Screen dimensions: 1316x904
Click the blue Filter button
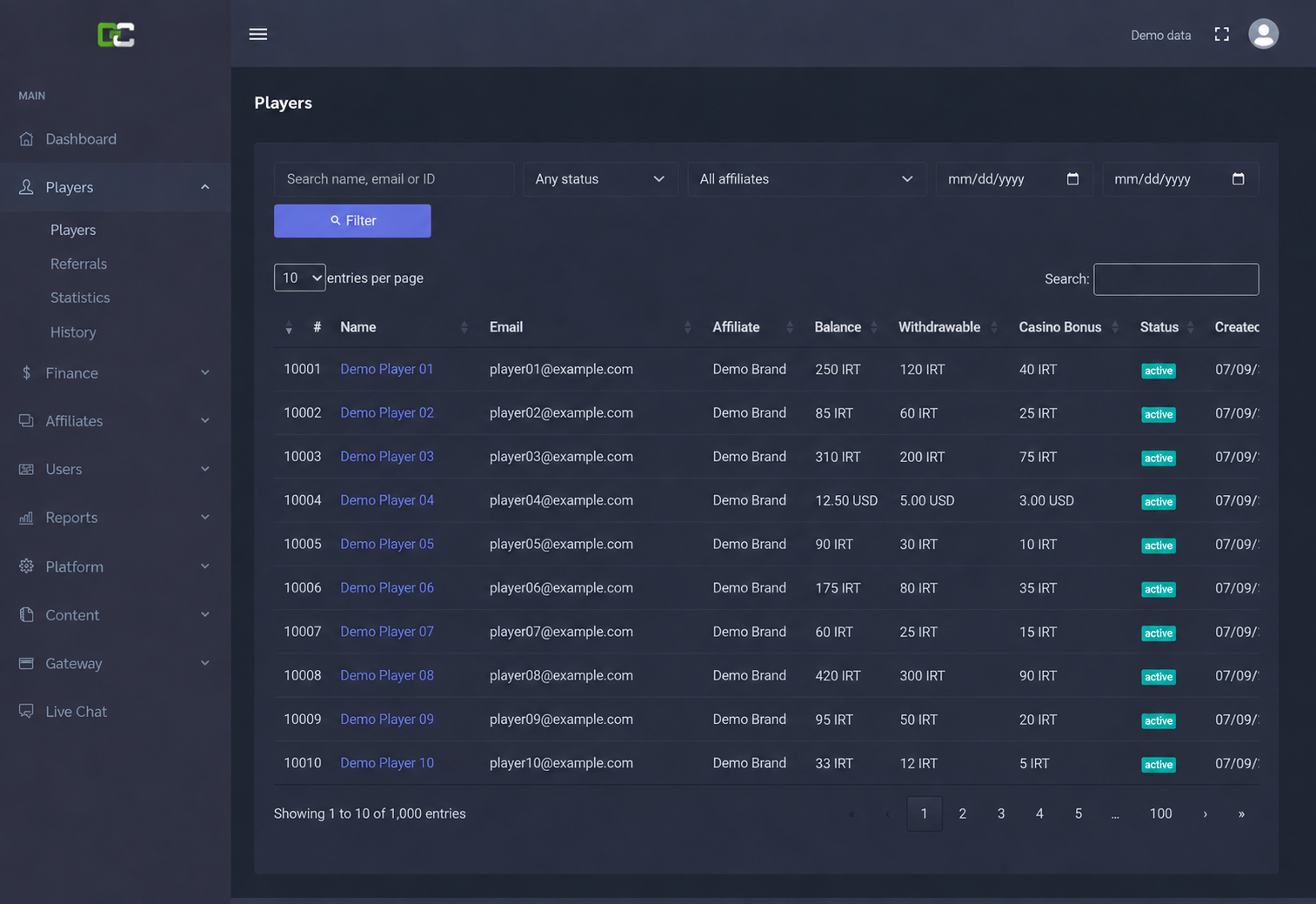click(352, 221)
